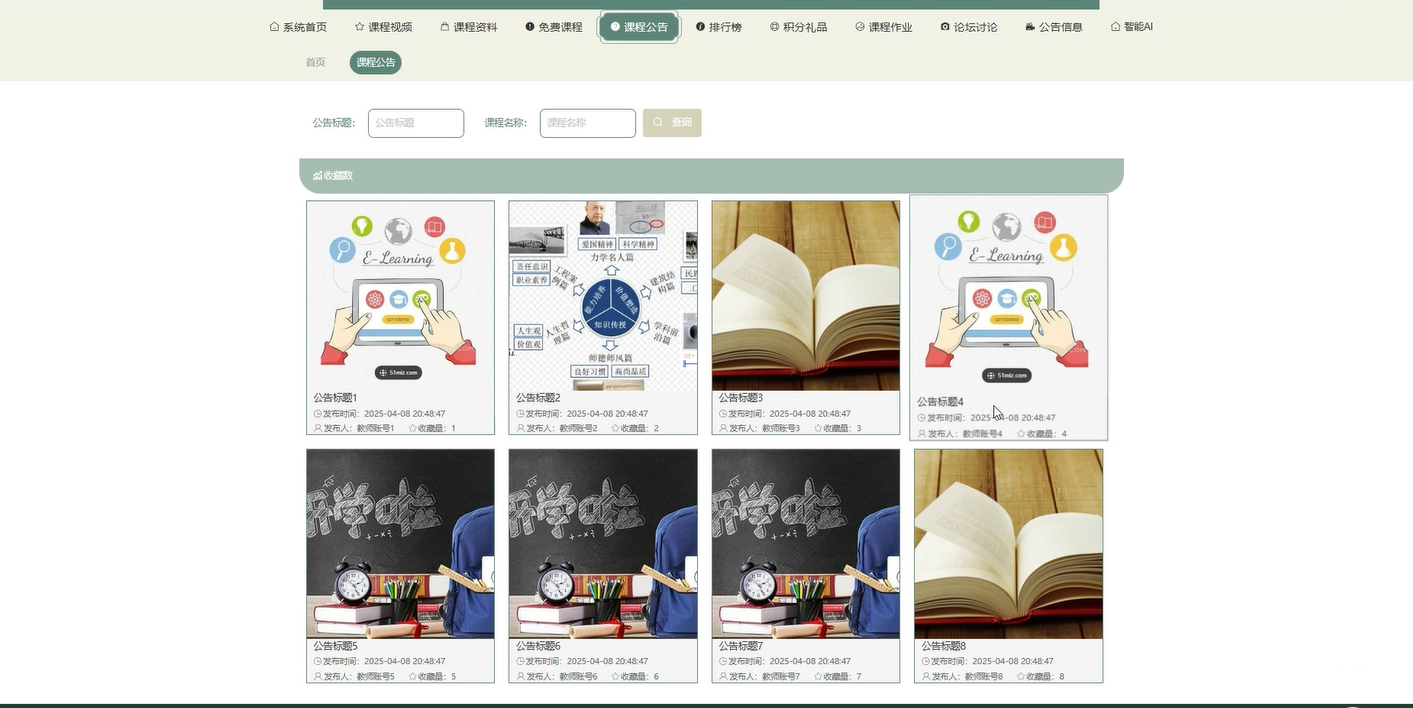The image size is (1413, 708).
Task: Click the title text 公告标题6
Action: point(538,646)
